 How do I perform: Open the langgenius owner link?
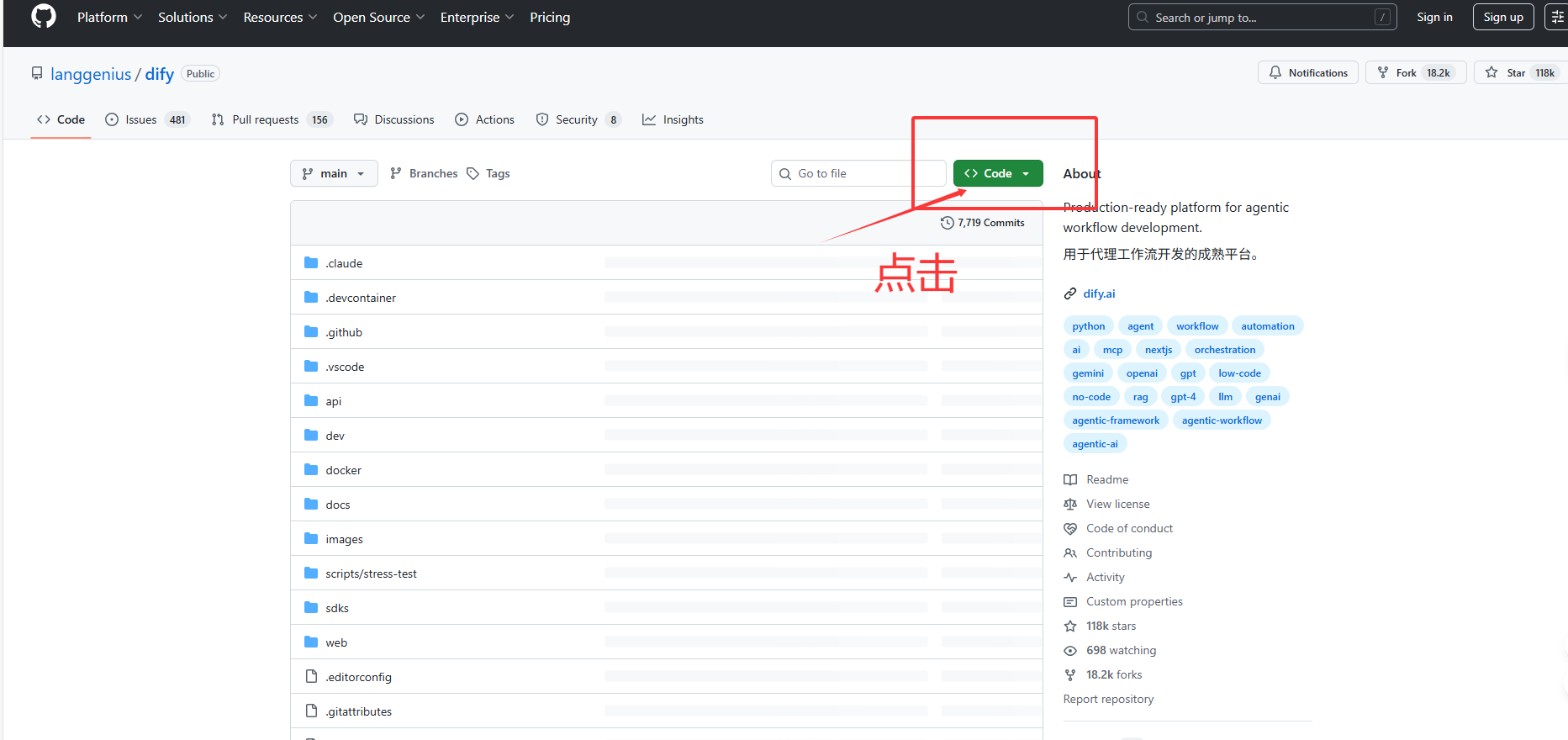coord(91,74)
